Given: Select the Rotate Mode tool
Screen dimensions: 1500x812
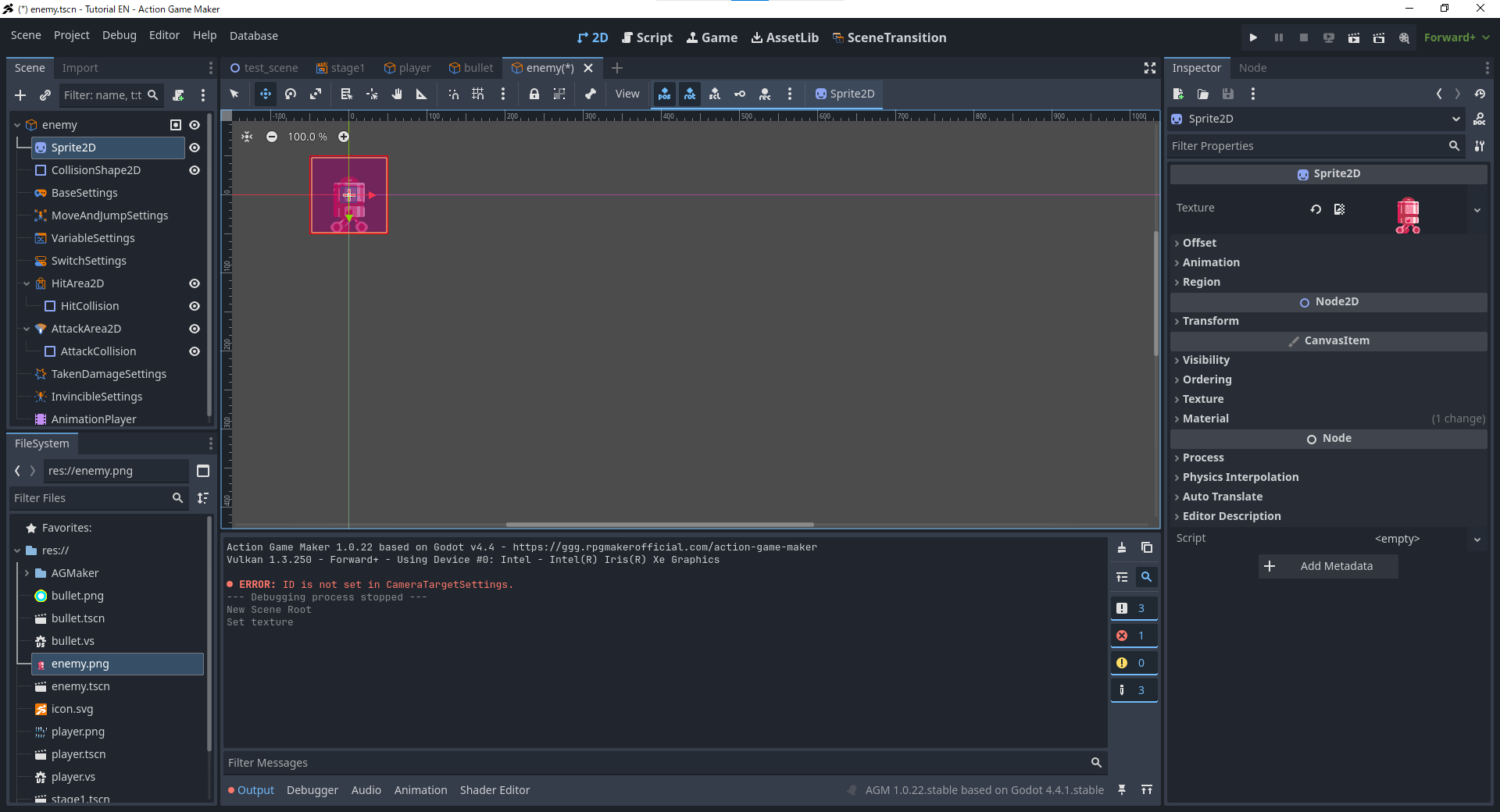Looking at the screenshot, I should [x=291, y=94].
